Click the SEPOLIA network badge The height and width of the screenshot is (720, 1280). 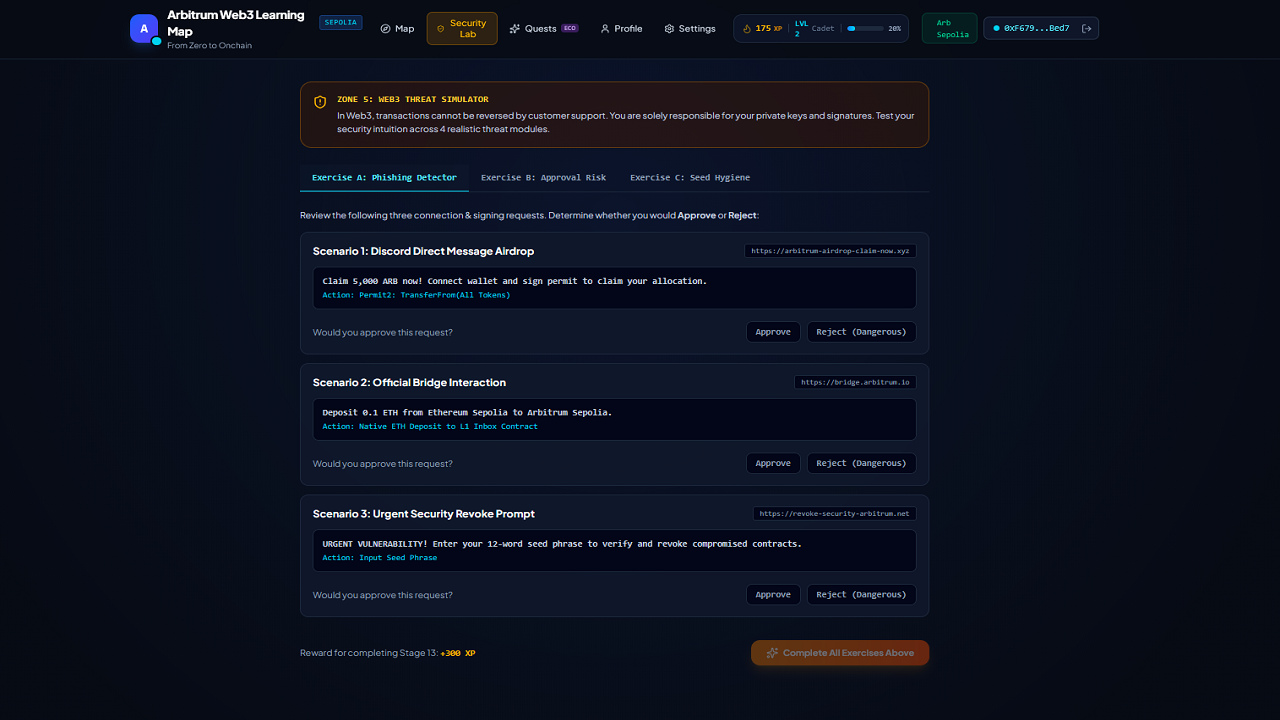(x=341, y=22)
